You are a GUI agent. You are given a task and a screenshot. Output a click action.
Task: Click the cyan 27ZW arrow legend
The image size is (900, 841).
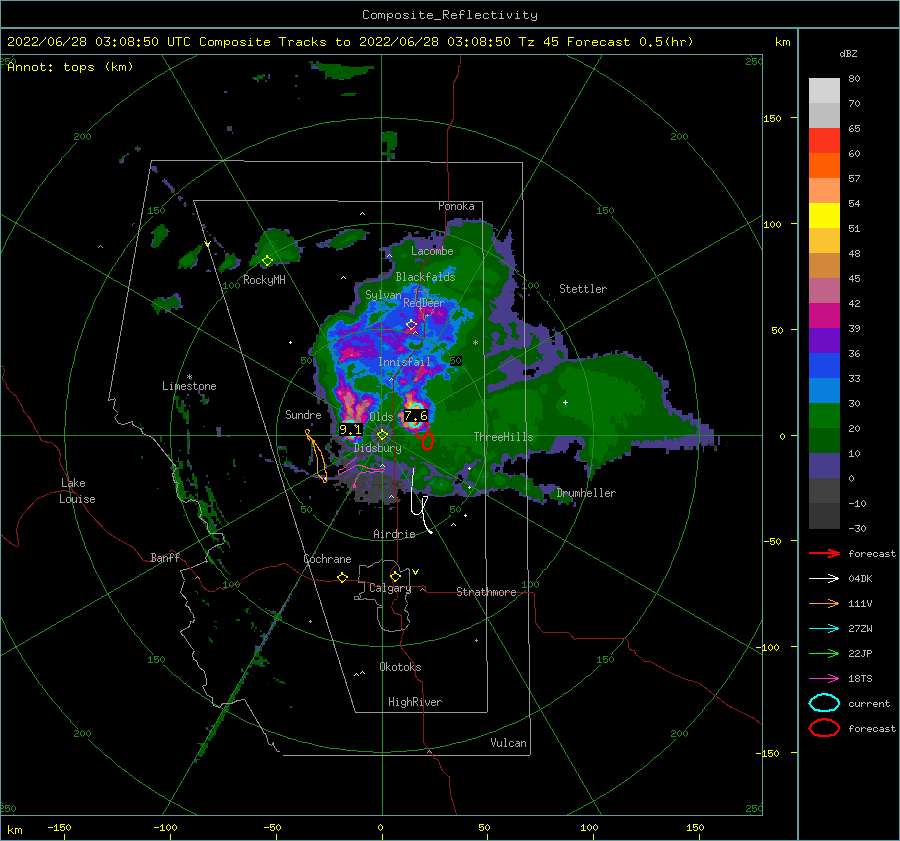(824, 629)
